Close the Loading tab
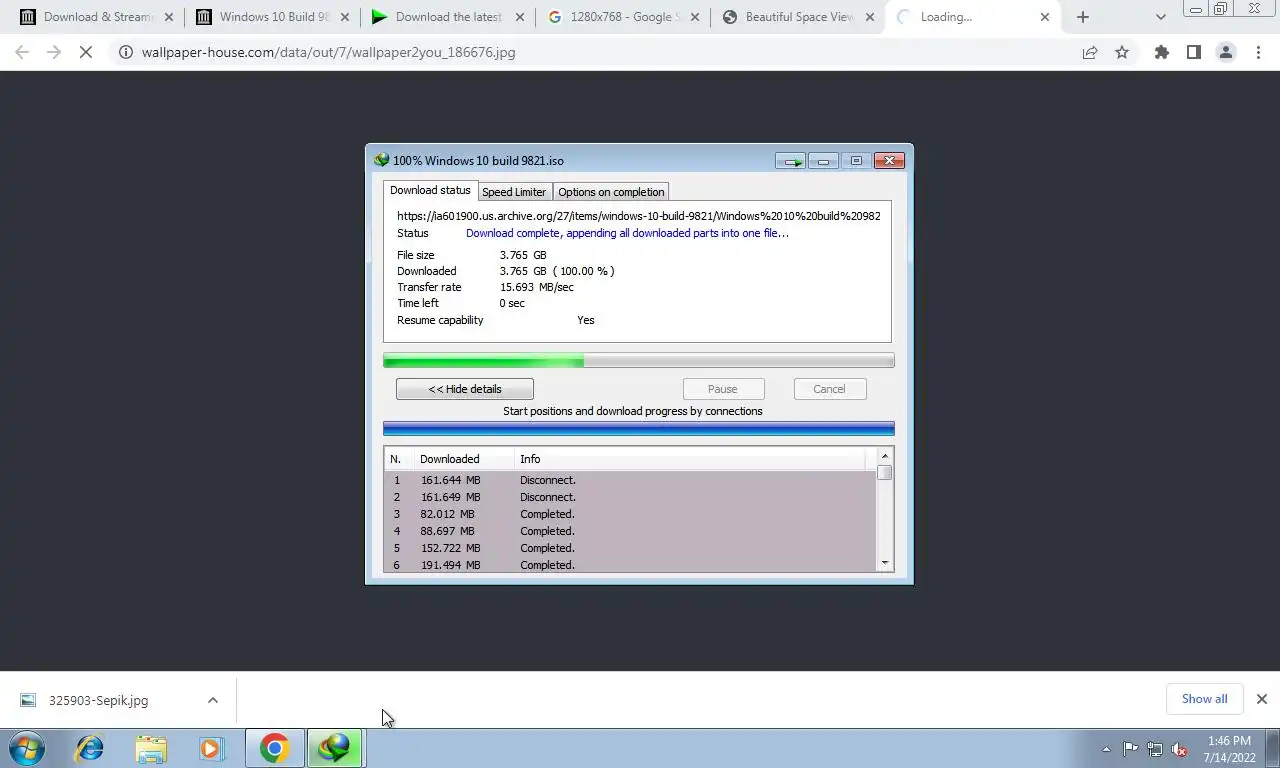 (1045, 17)
